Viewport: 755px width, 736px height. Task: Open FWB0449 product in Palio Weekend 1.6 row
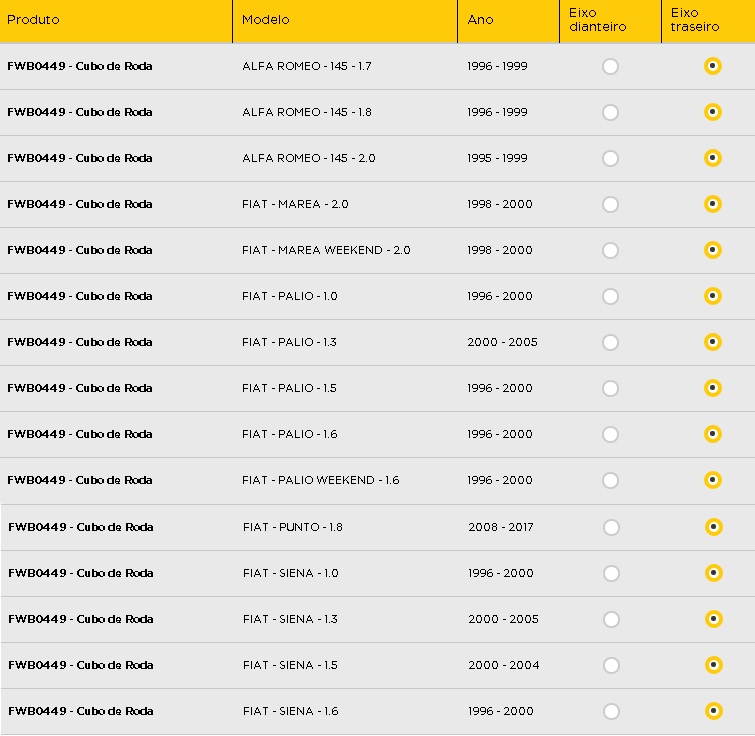(x=80, y=480)
